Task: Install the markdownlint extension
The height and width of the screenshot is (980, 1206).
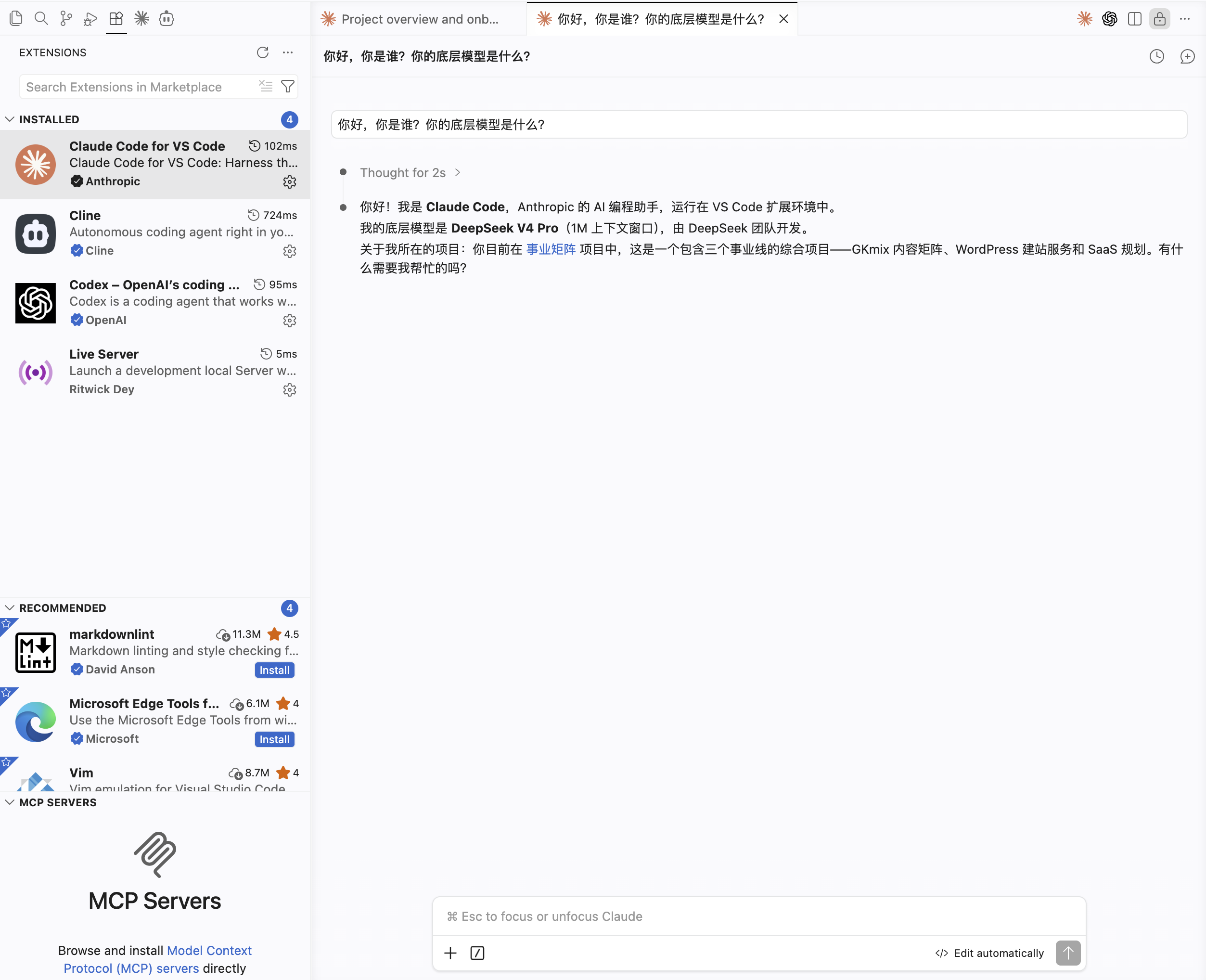Action: (x=274, y=670)
